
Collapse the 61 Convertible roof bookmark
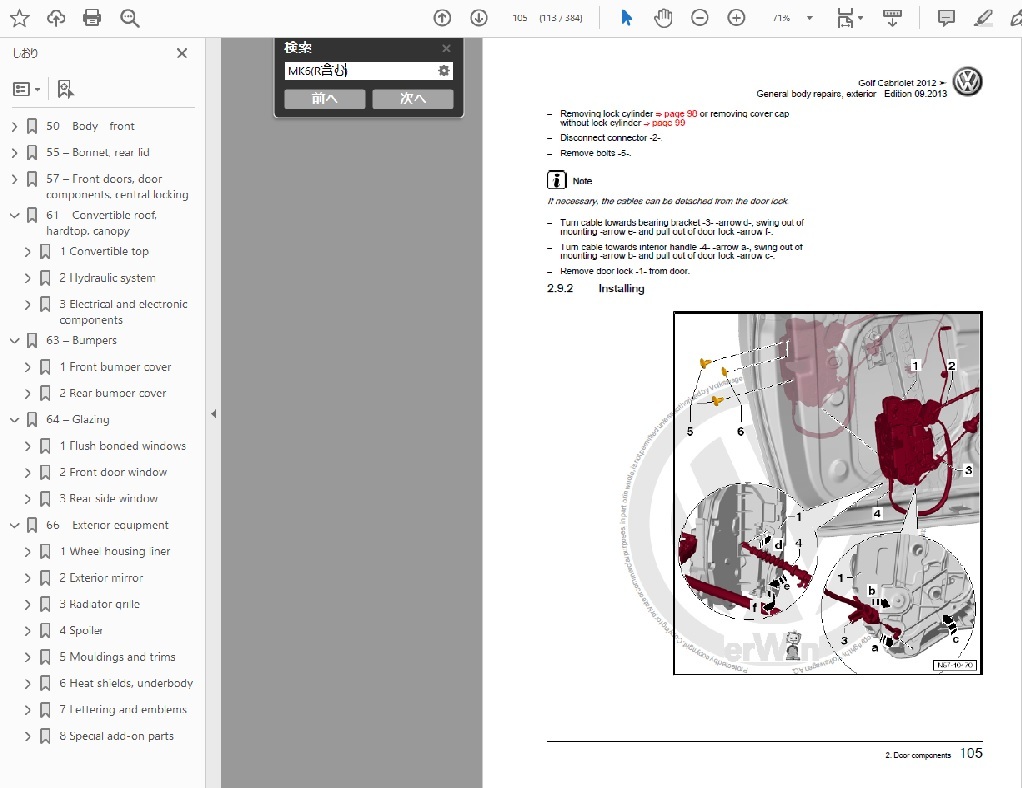click(x=14, y=215)
